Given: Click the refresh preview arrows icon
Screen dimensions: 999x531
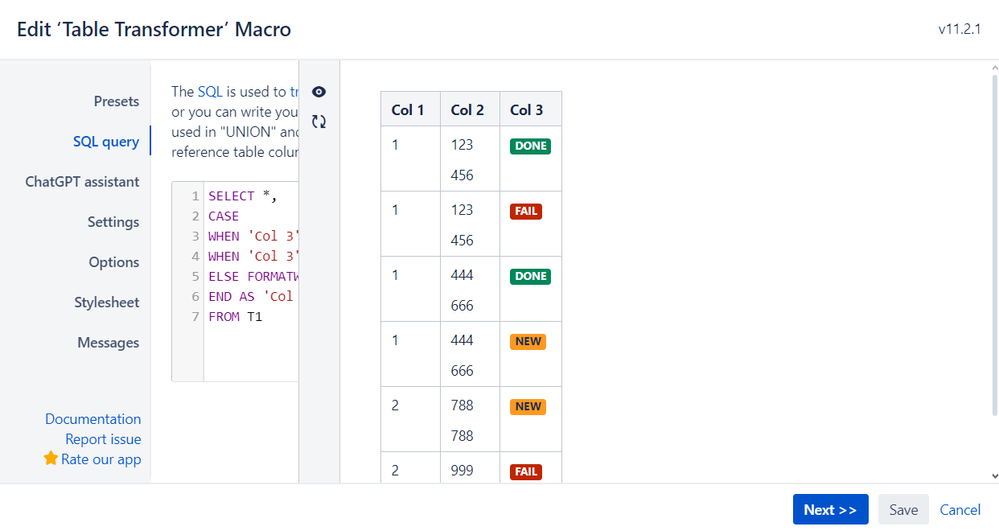Looking at the screenshot, I should [319, 122].
